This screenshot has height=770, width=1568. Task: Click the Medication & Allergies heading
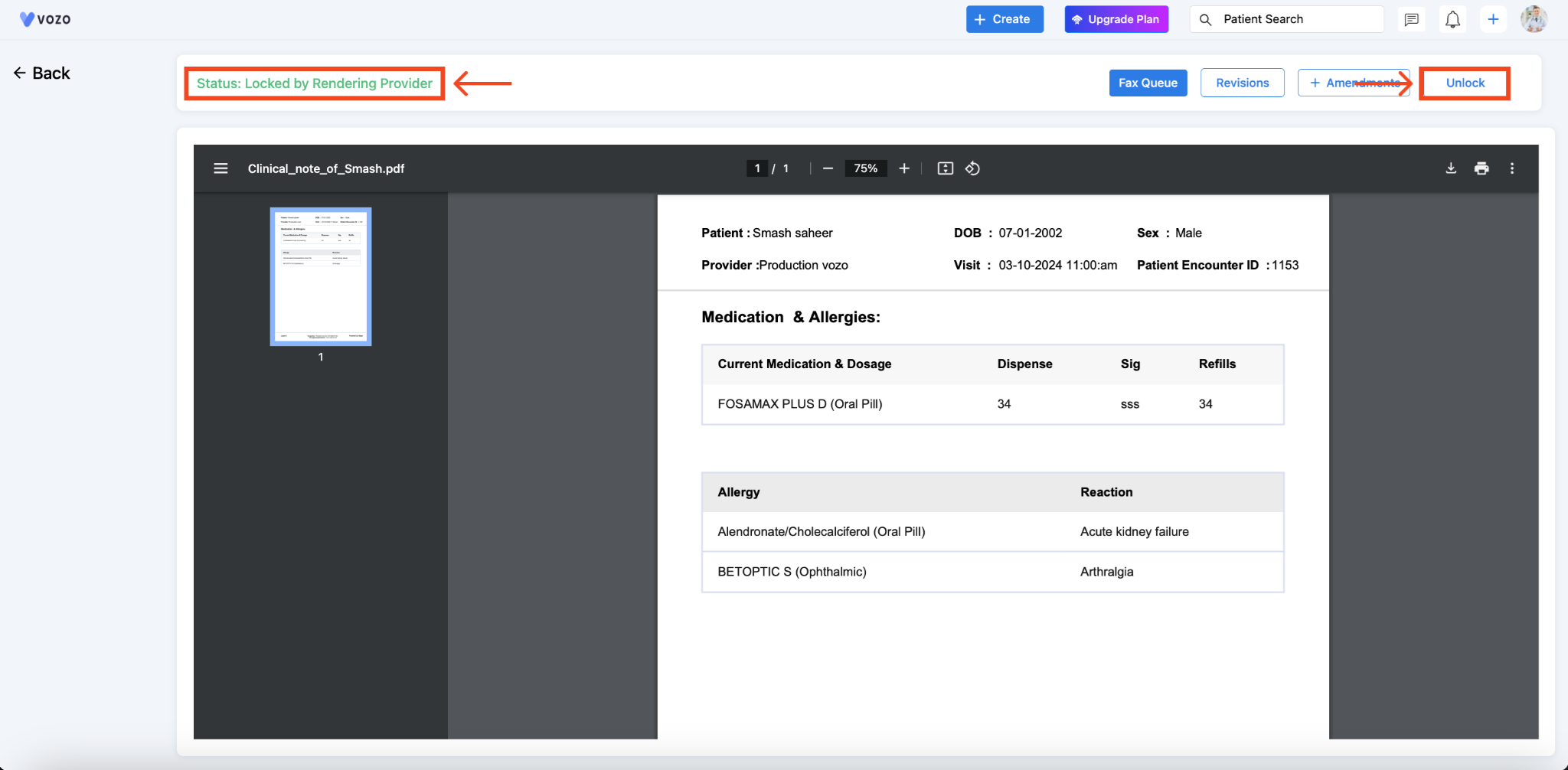[791, 317]
